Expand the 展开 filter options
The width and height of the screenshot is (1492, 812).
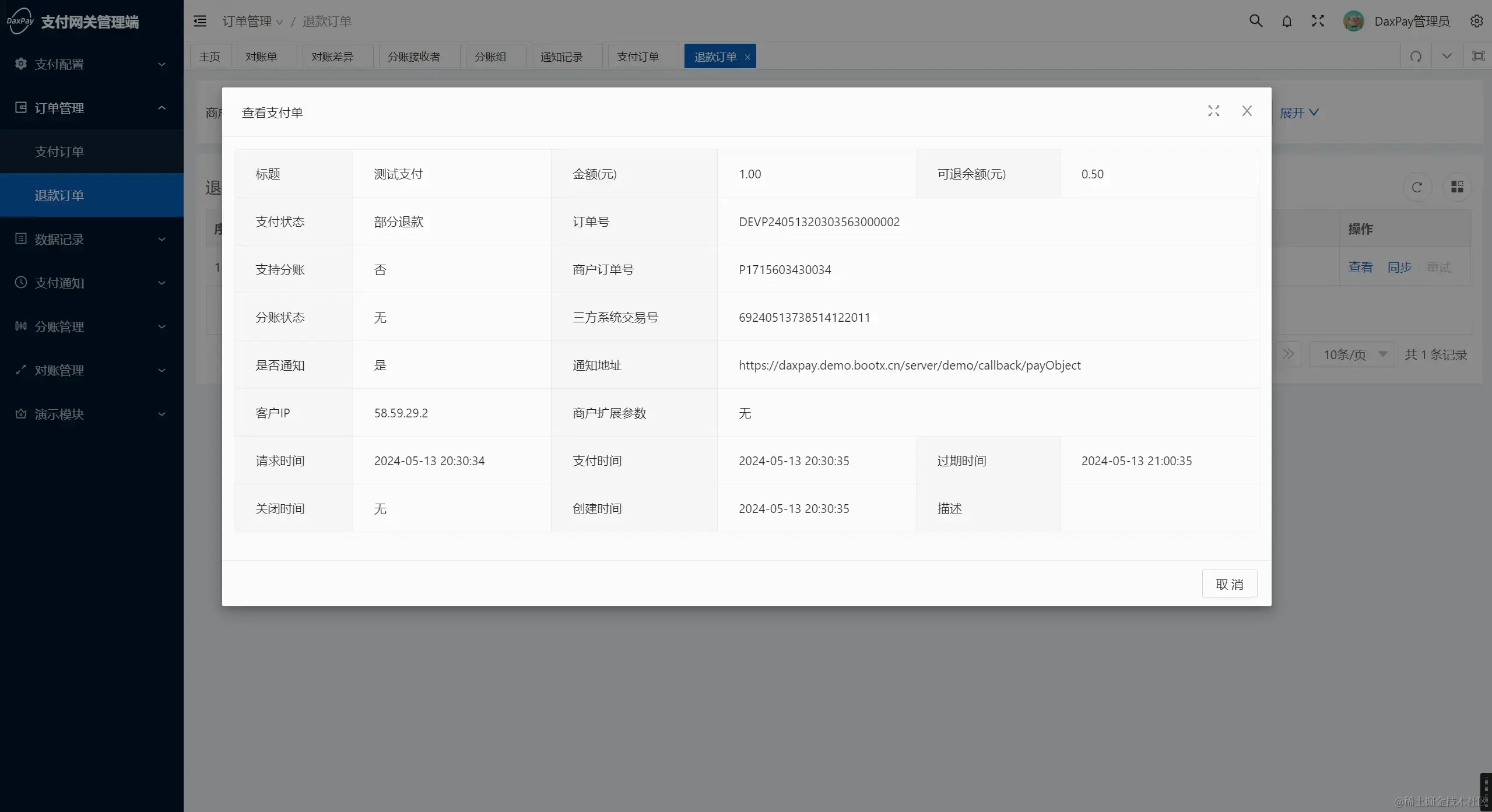click(1299, 113)
